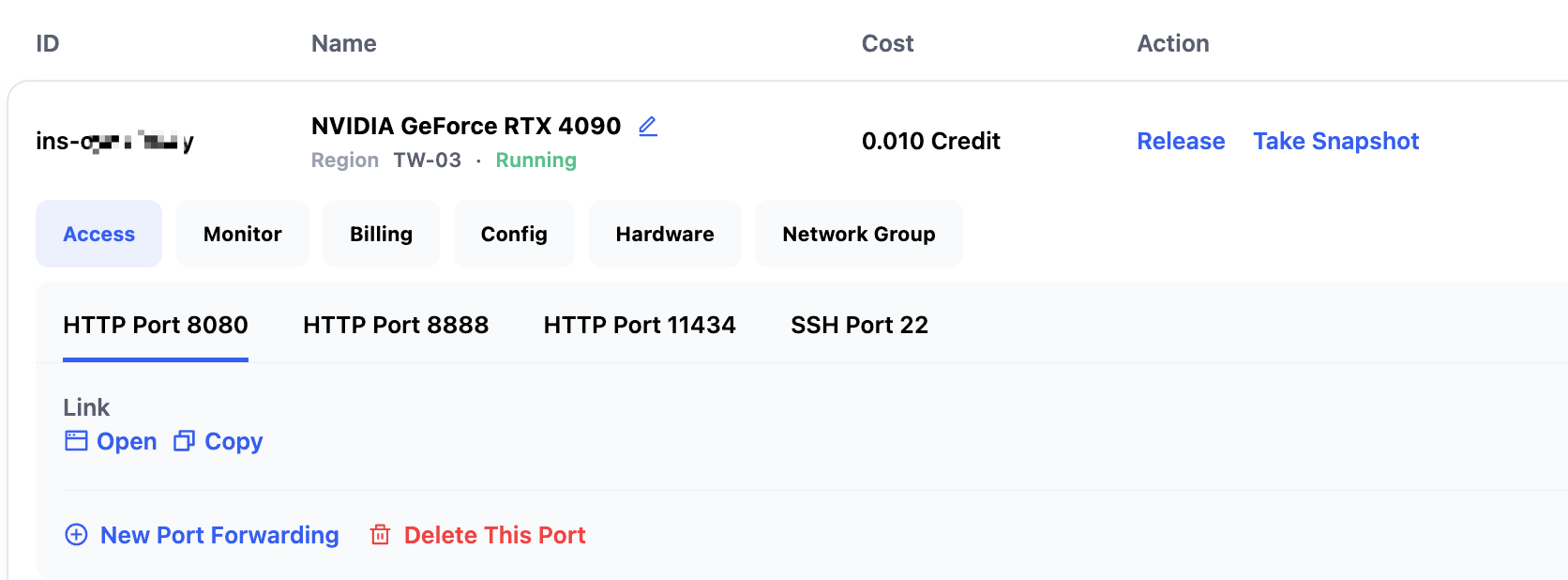
Task: Click the pencil edit icon beside instance name
Action: pos(648,126)
